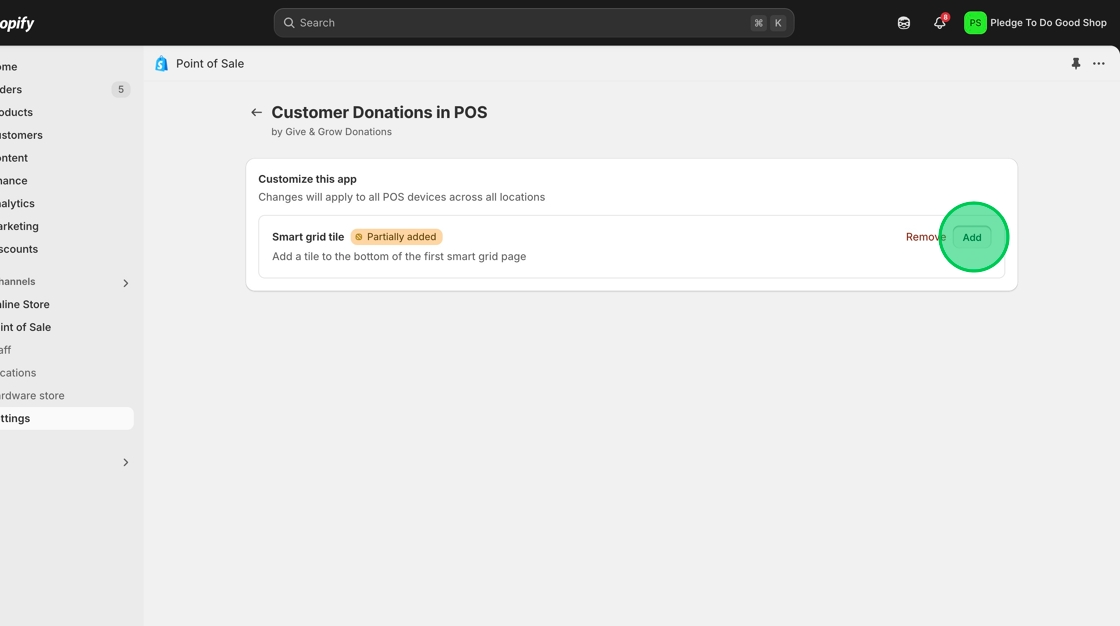Open the Sidekick assistant icon in top bar
1120x626 pixels.
pyautogui.click(x=904, y=23)
